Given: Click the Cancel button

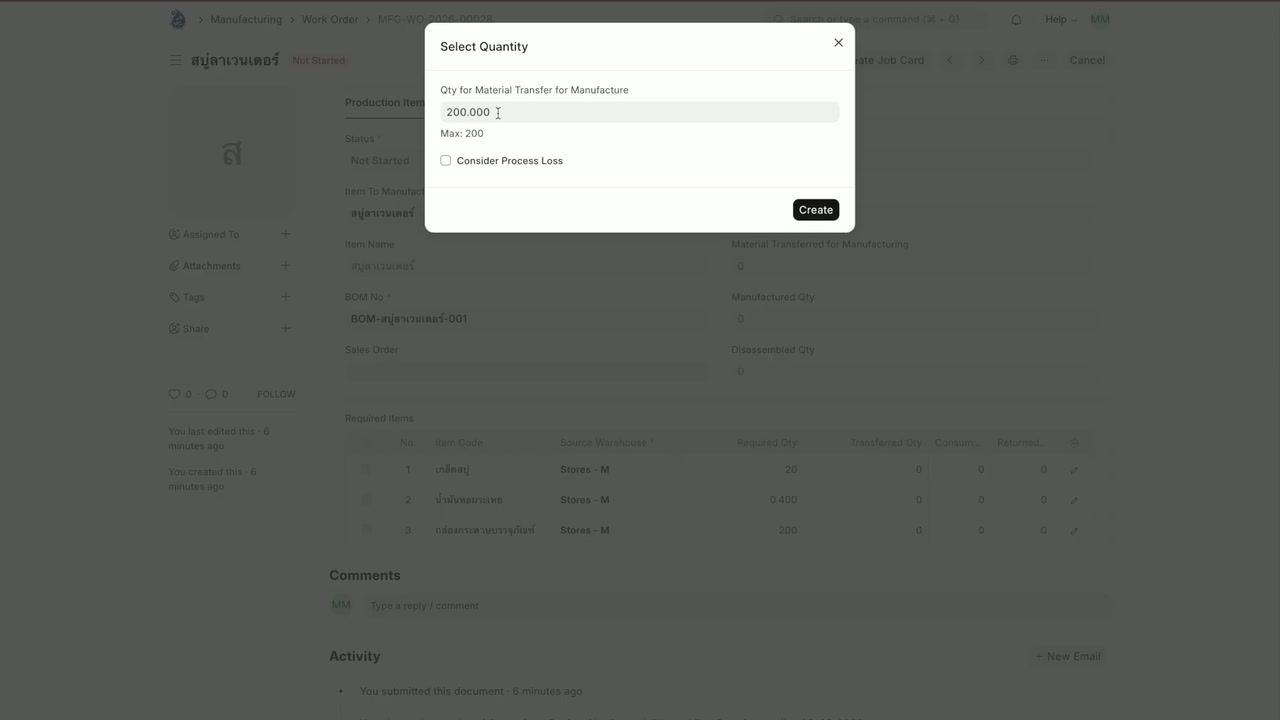Looking at the screenshot, I should tap(1087, 60).
